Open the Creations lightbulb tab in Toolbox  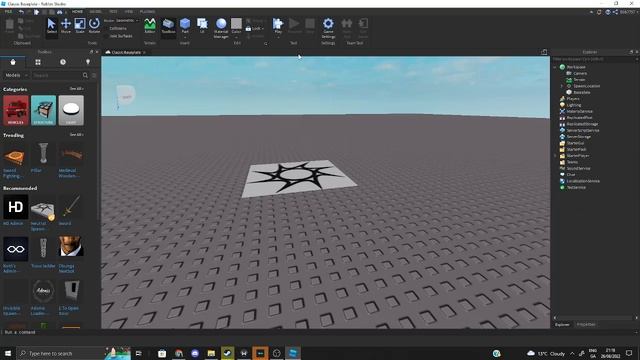pyautogui.click(x=88, y=62)
